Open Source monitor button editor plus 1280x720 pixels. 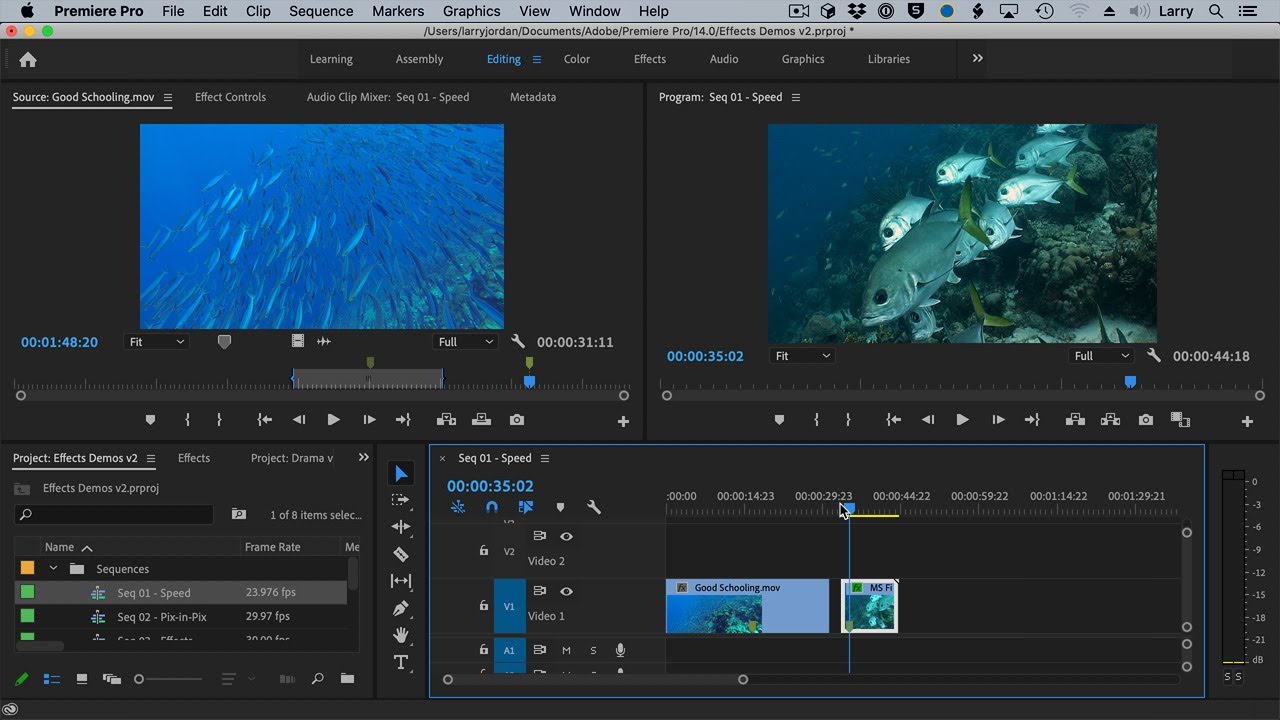(623, 422)
